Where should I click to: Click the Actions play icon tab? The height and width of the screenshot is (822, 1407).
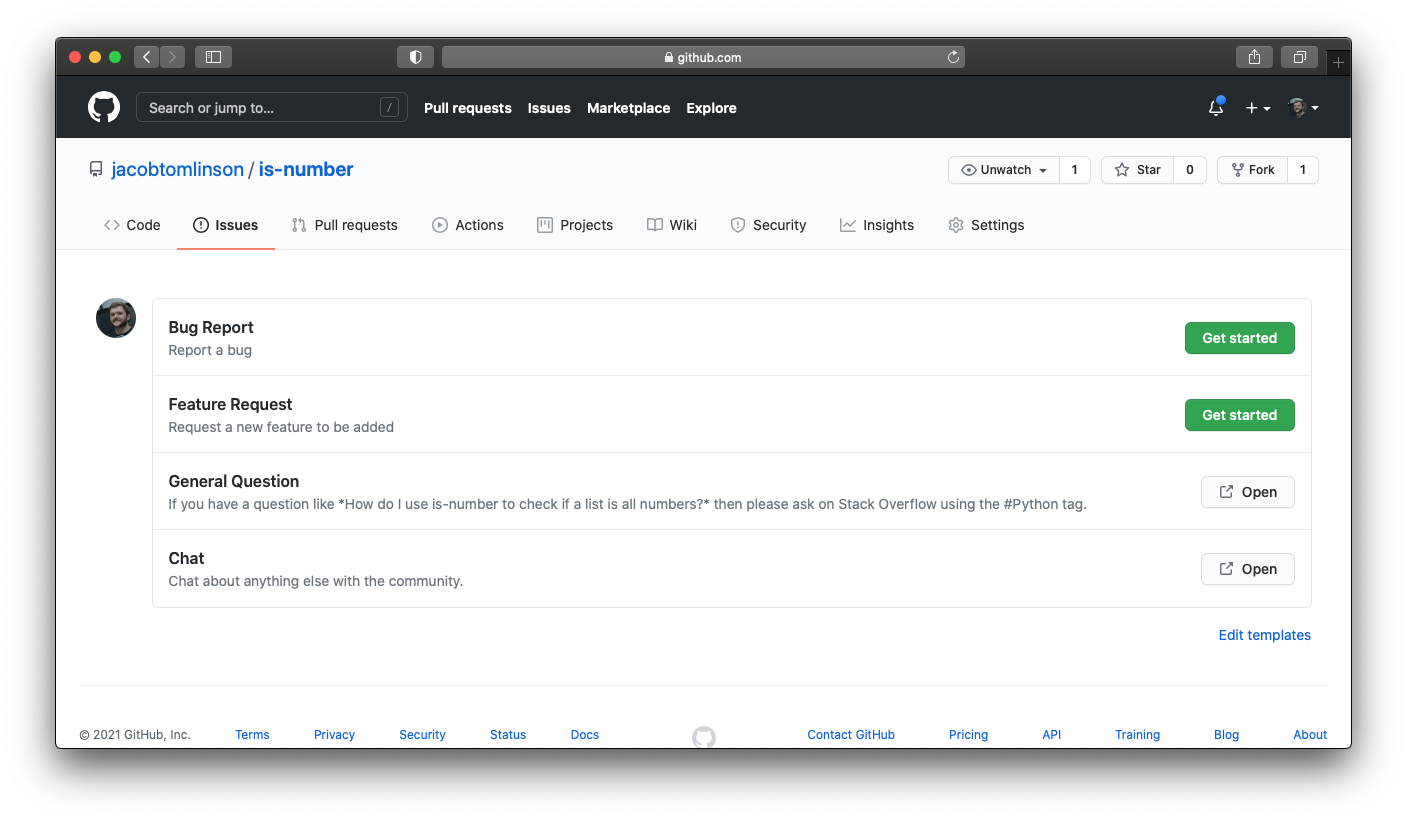pos(439,225)
